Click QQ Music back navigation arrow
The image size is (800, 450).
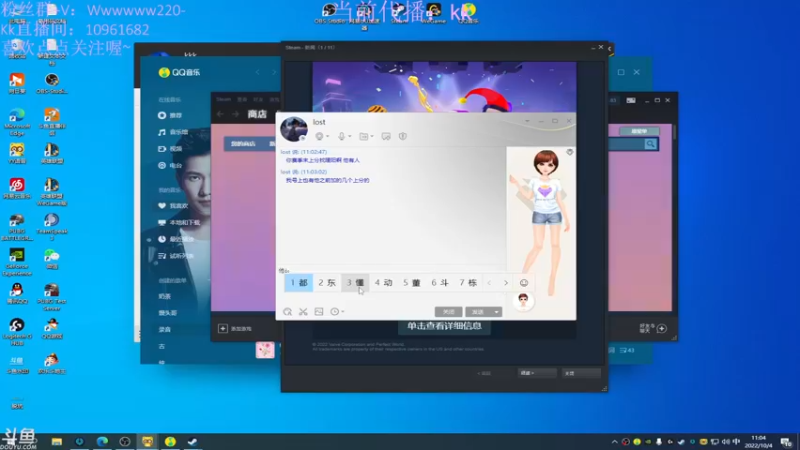pos(258,72)
